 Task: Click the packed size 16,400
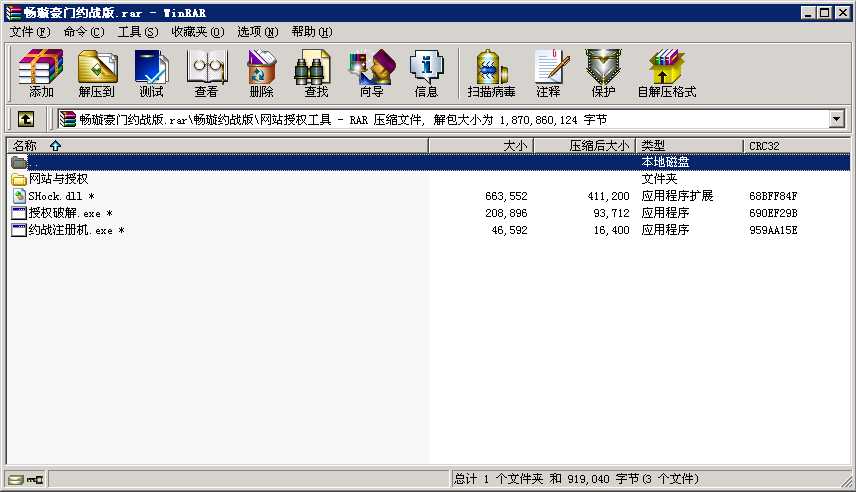click(611, 230)
